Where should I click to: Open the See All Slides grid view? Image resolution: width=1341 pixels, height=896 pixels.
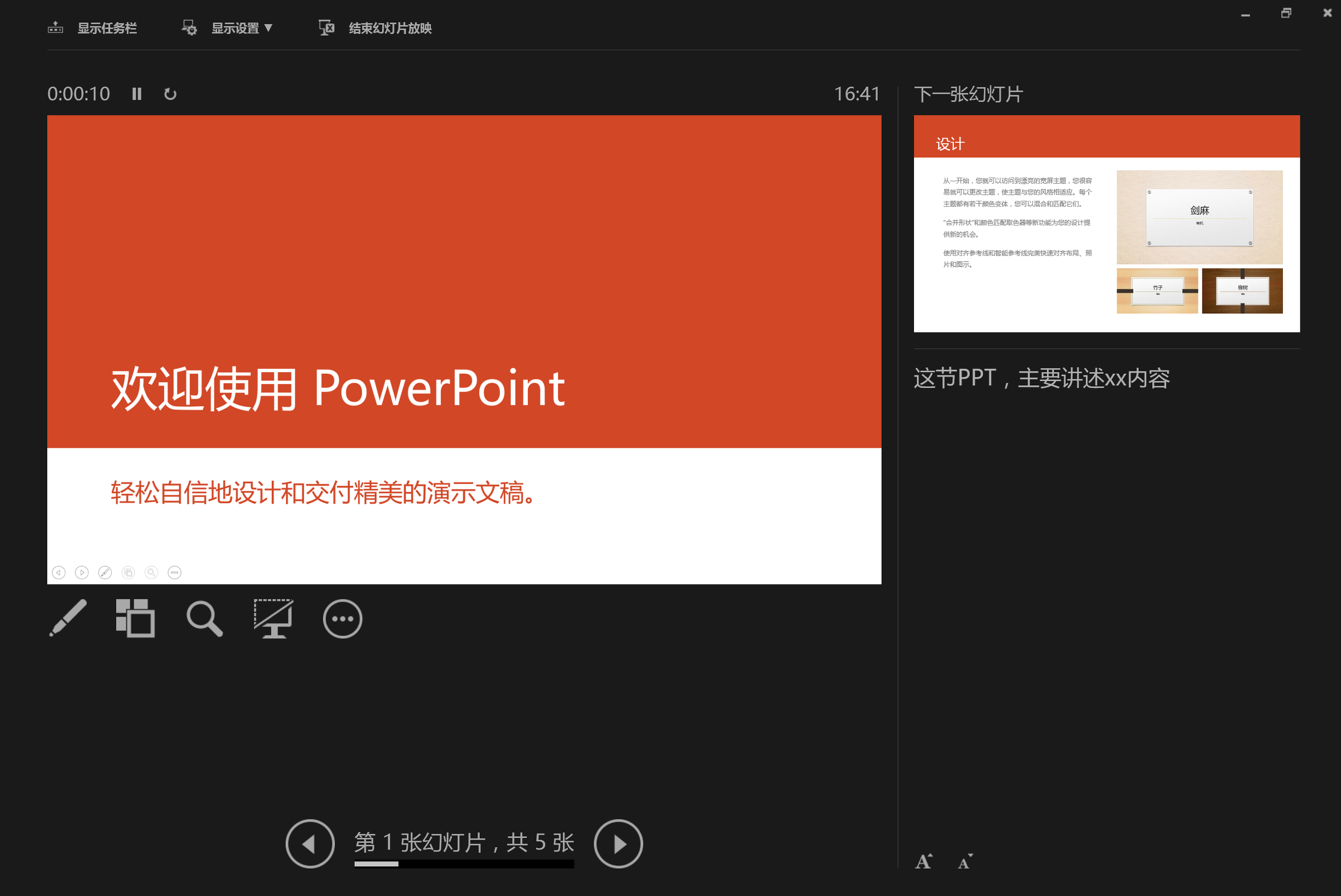pyautogui.click(x=135, y=618)
